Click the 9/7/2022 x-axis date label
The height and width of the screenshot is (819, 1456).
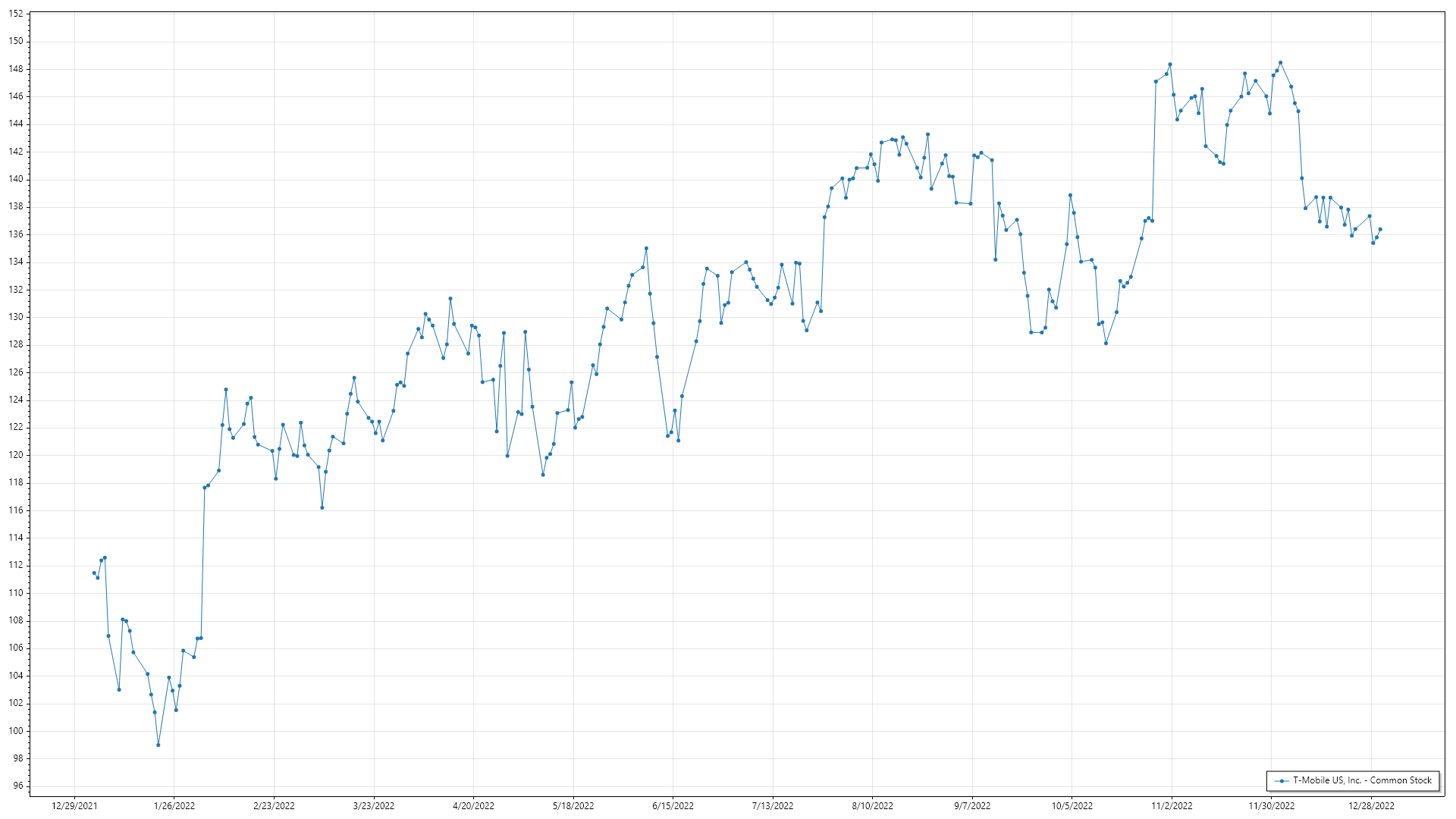click(x=972, y=805)
